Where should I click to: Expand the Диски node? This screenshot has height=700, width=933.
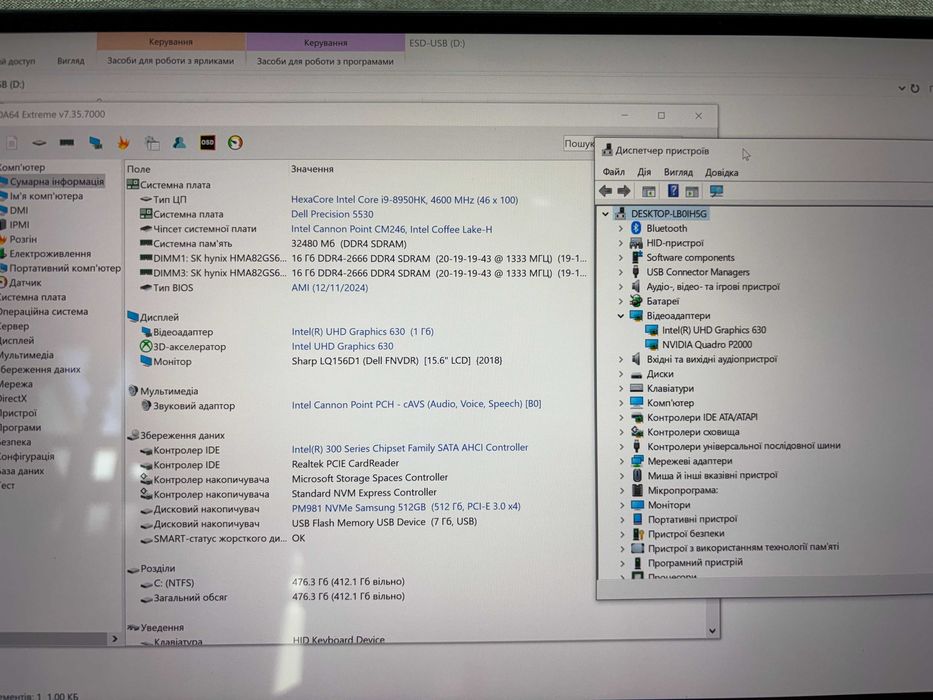coord(621,374)
